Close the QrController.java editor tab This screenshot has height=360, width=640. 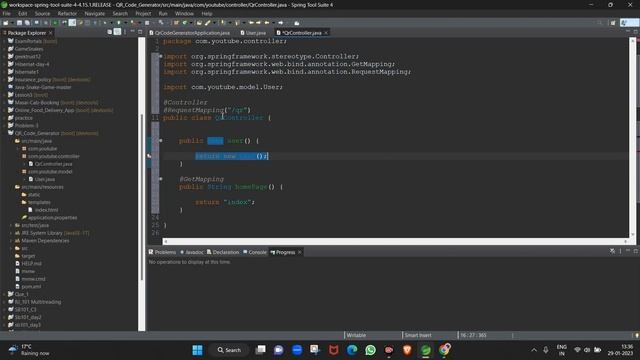tap(326, 33)
